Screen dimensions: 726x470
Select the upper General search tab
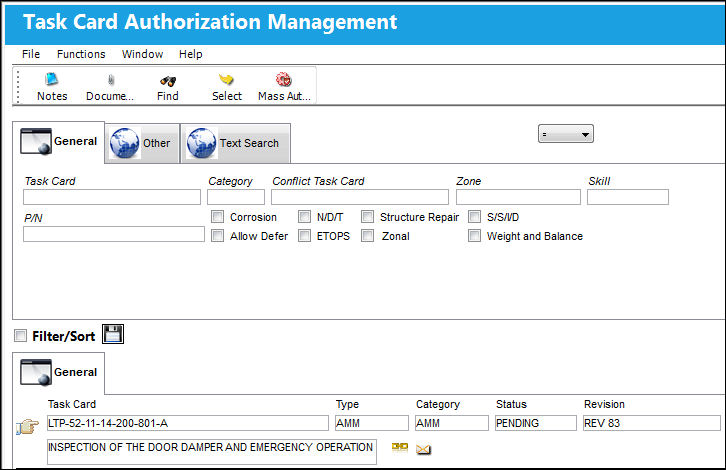point(59,142)
